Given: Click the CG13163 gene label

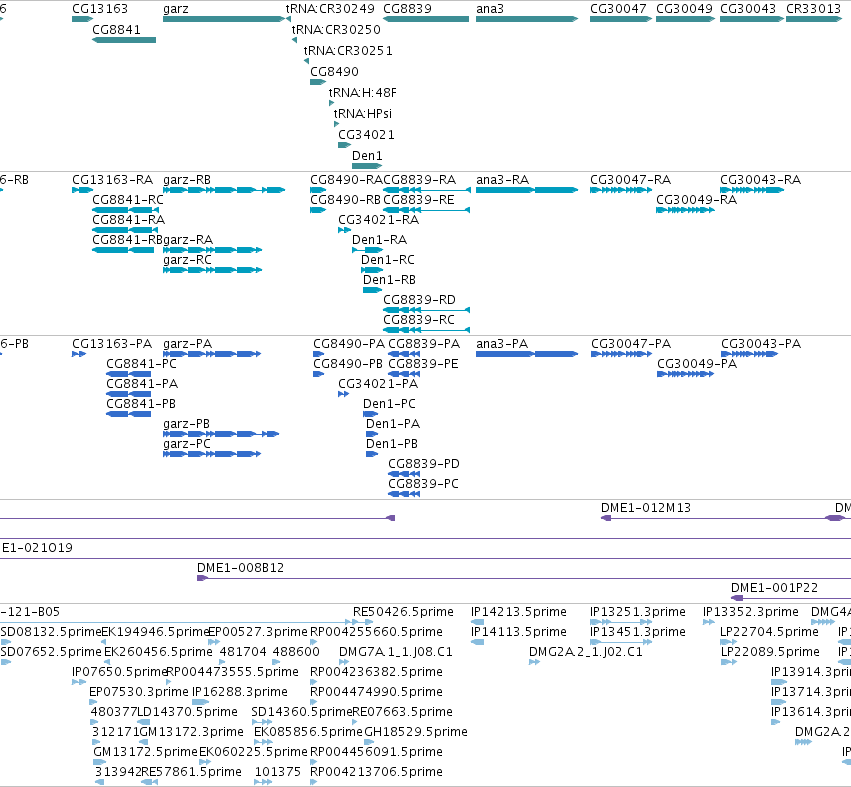Looking at the screenshot, I should 100,9.
